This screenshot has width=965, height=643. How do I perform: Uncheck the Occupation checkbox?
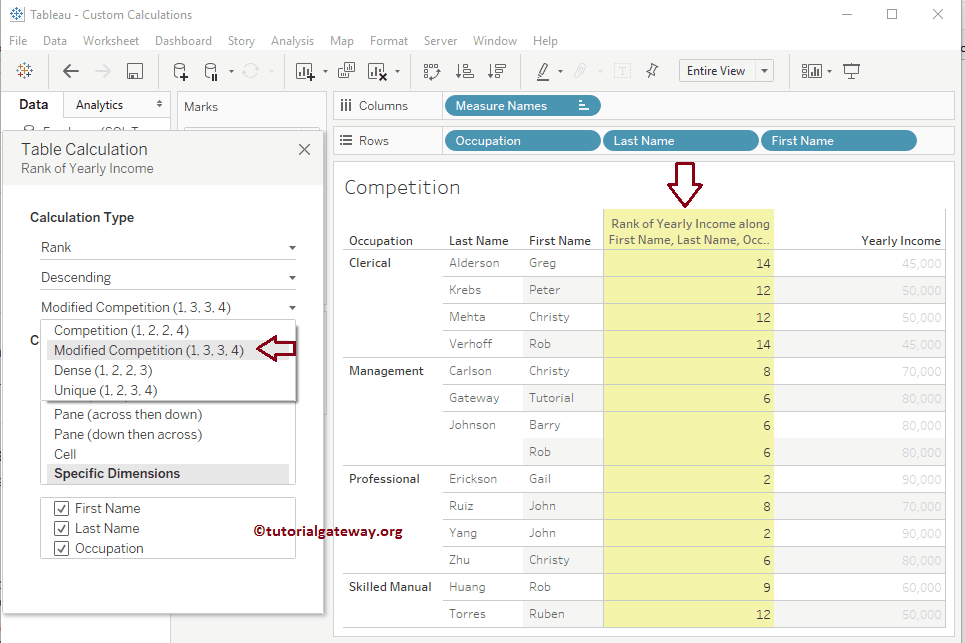coord(61,549)
